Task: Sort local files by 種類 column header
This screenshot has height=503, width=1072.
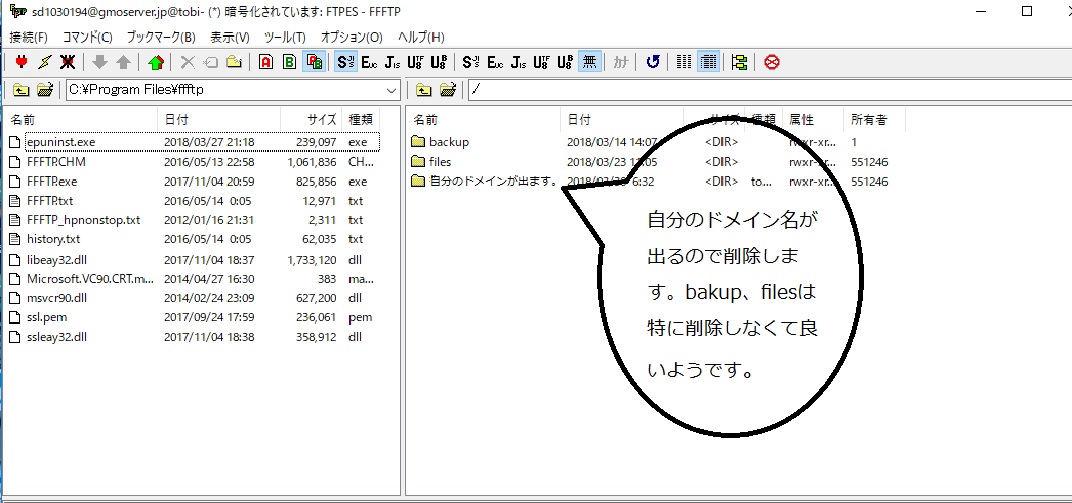Action: point(361,120)
